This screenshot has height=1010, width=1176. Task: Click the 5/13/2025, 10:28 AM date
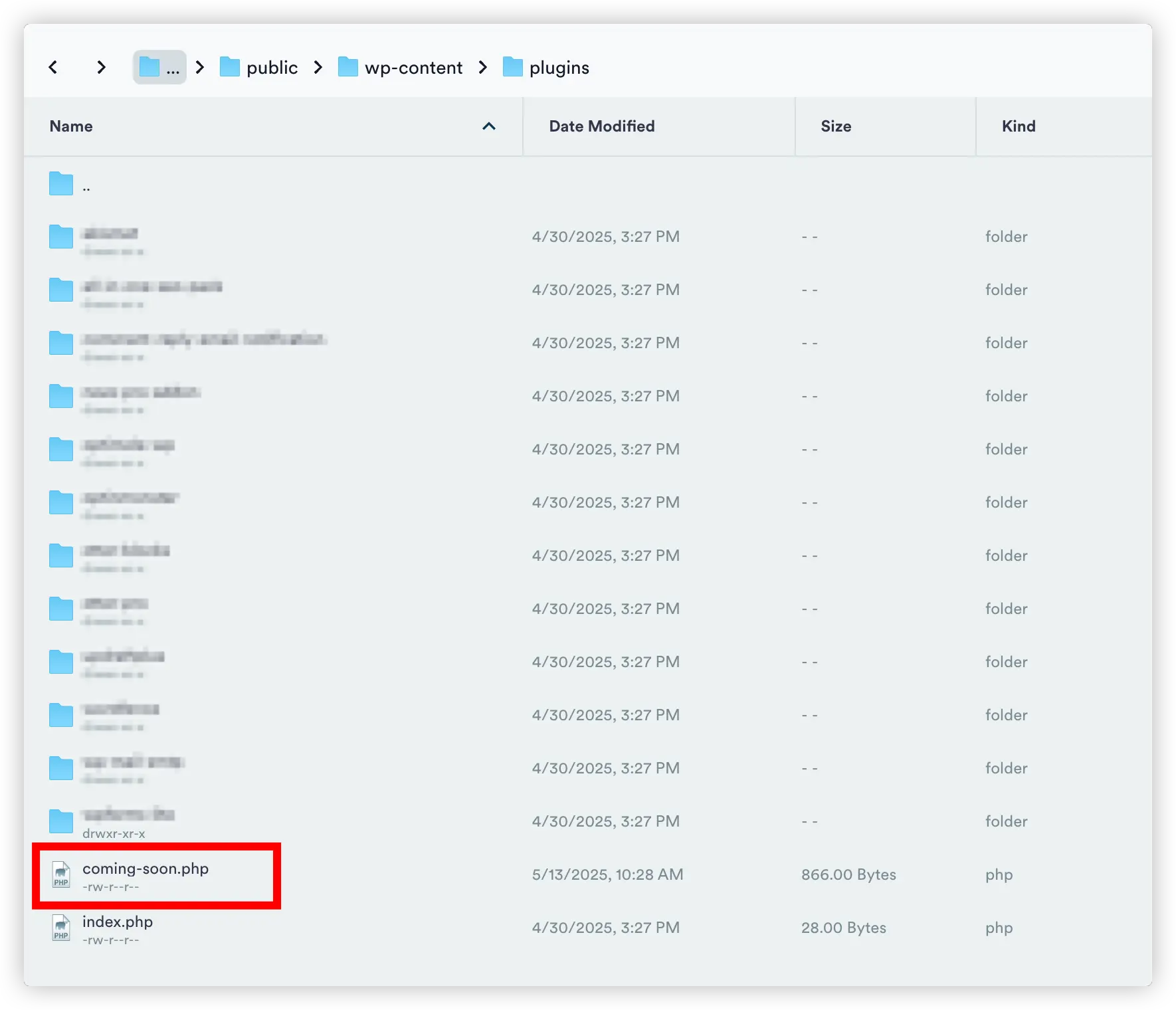[x=607, y=874]
